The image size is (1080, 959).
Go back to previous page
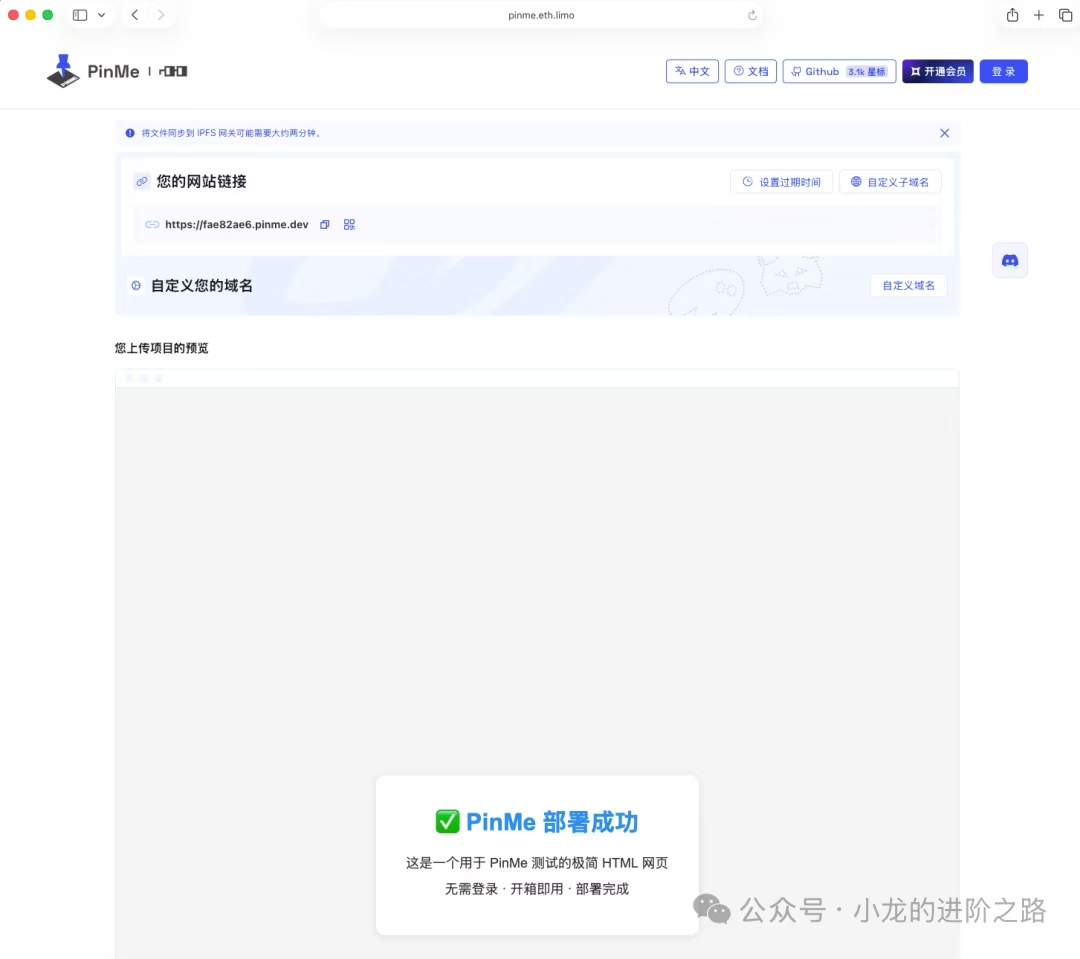(x=135, y=15)
